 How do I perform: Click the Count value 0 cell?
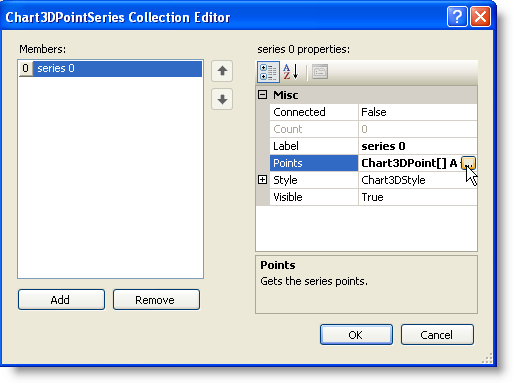pyautogui.click(x=418, y=129)
